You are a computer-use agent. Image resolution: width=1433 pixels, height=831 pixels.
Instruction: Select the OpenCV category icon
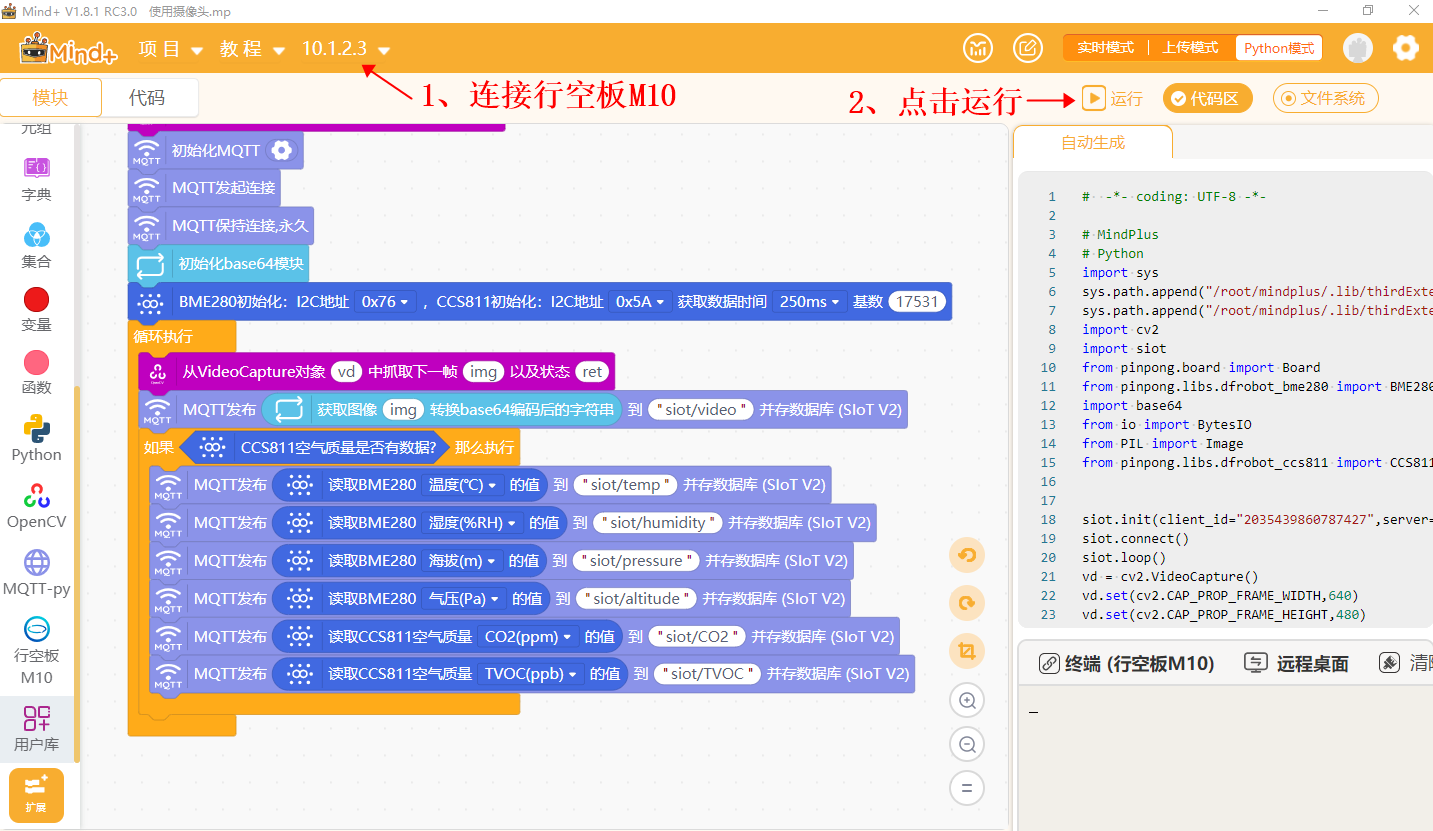37,495
